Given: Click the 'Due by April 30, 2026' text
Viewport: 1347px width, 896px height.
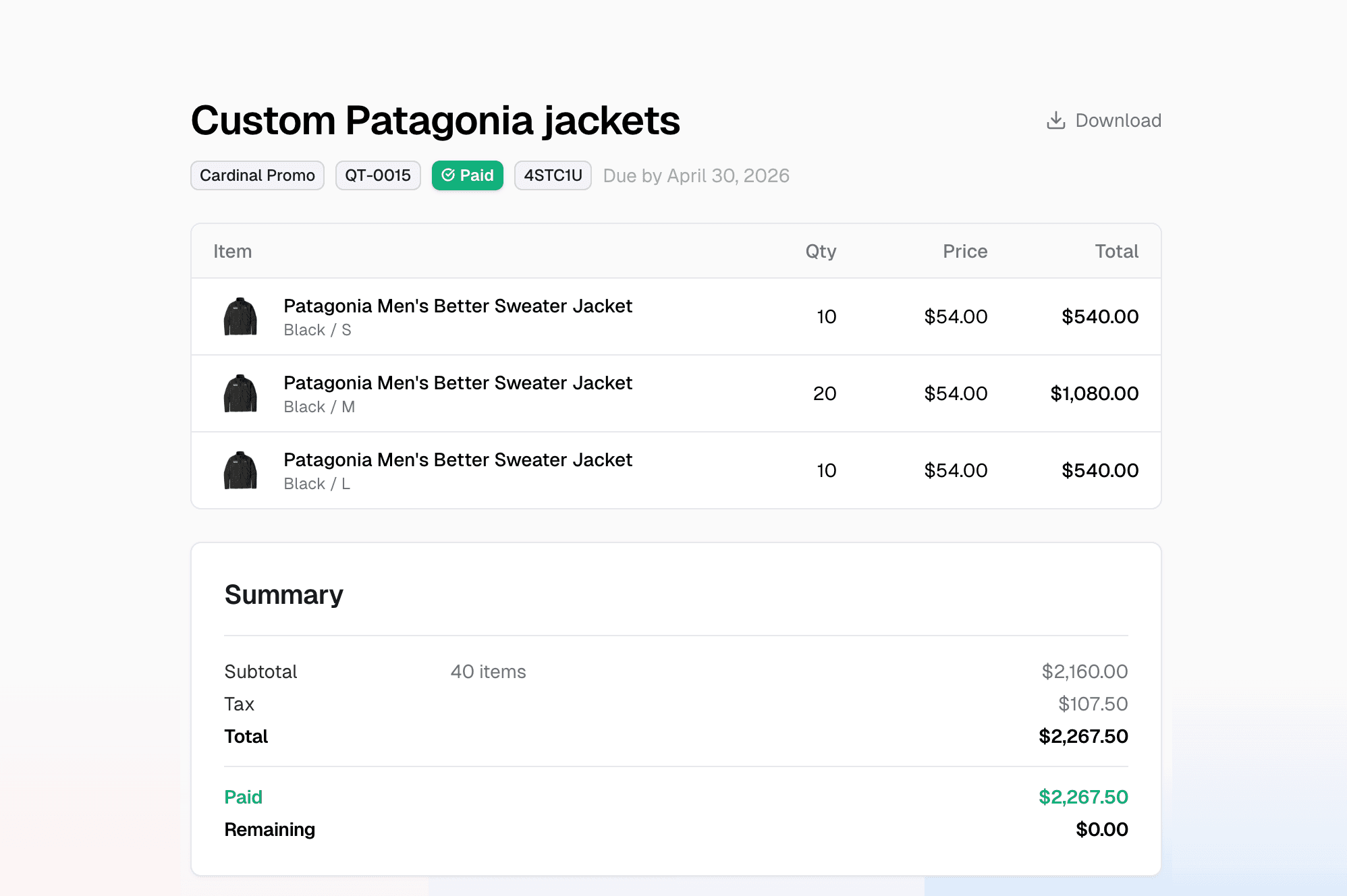Looking at the screenshot, I should point(696,175).
